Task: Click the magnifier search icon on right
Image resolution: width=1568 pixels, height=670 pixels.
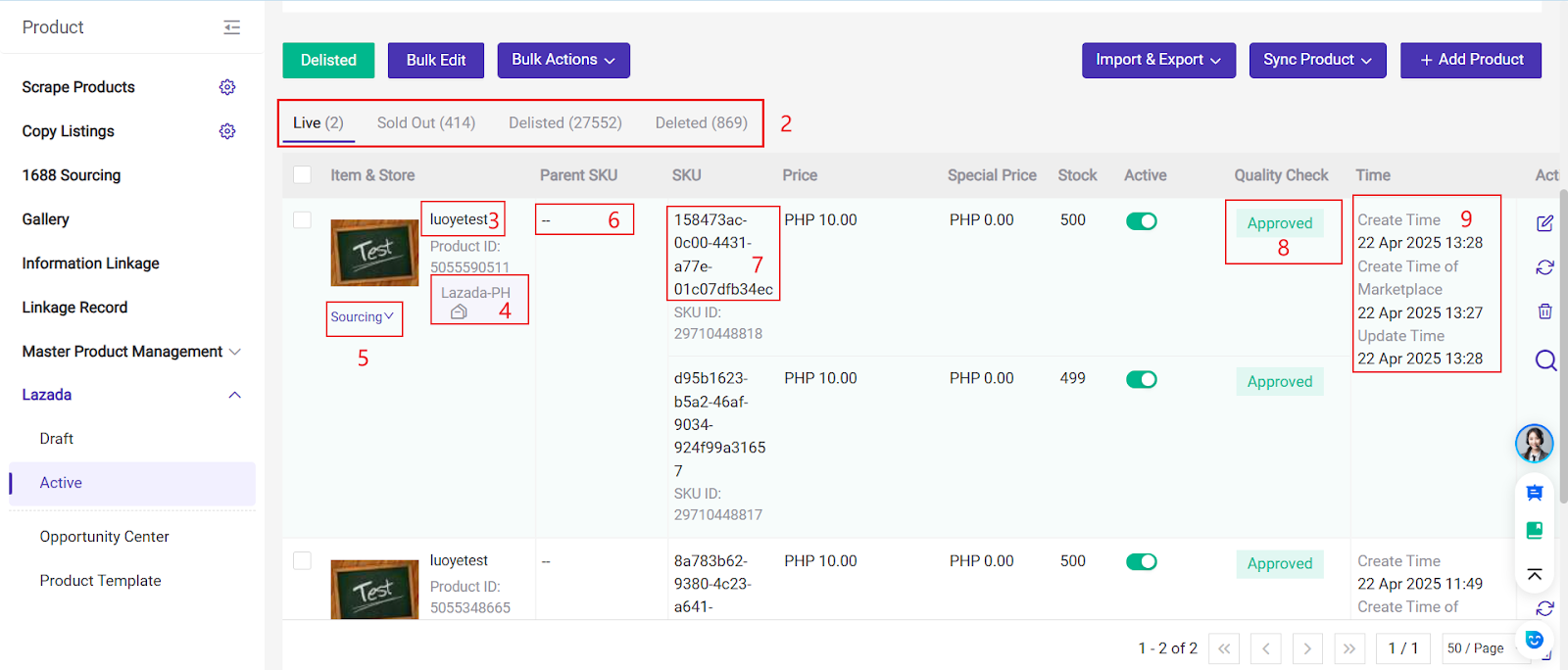Action: pos(1545,360)
